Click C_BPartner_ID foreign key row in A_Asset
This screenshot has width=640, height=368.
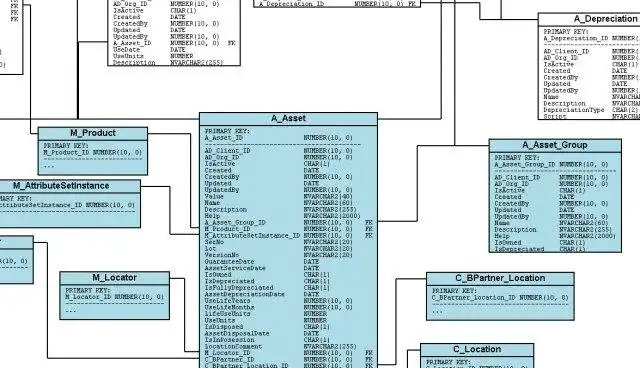[x=289, y=360]
